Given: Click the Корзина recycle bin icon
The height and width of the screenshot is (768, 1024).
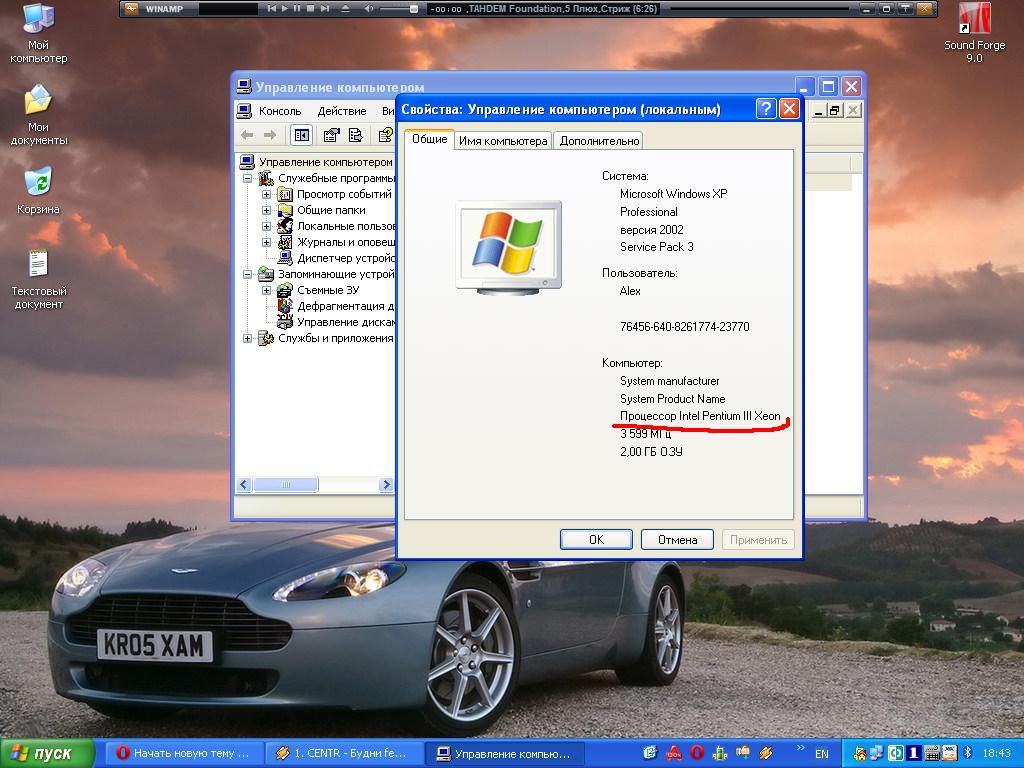Looking at the screenshot, I should point(38,183).
